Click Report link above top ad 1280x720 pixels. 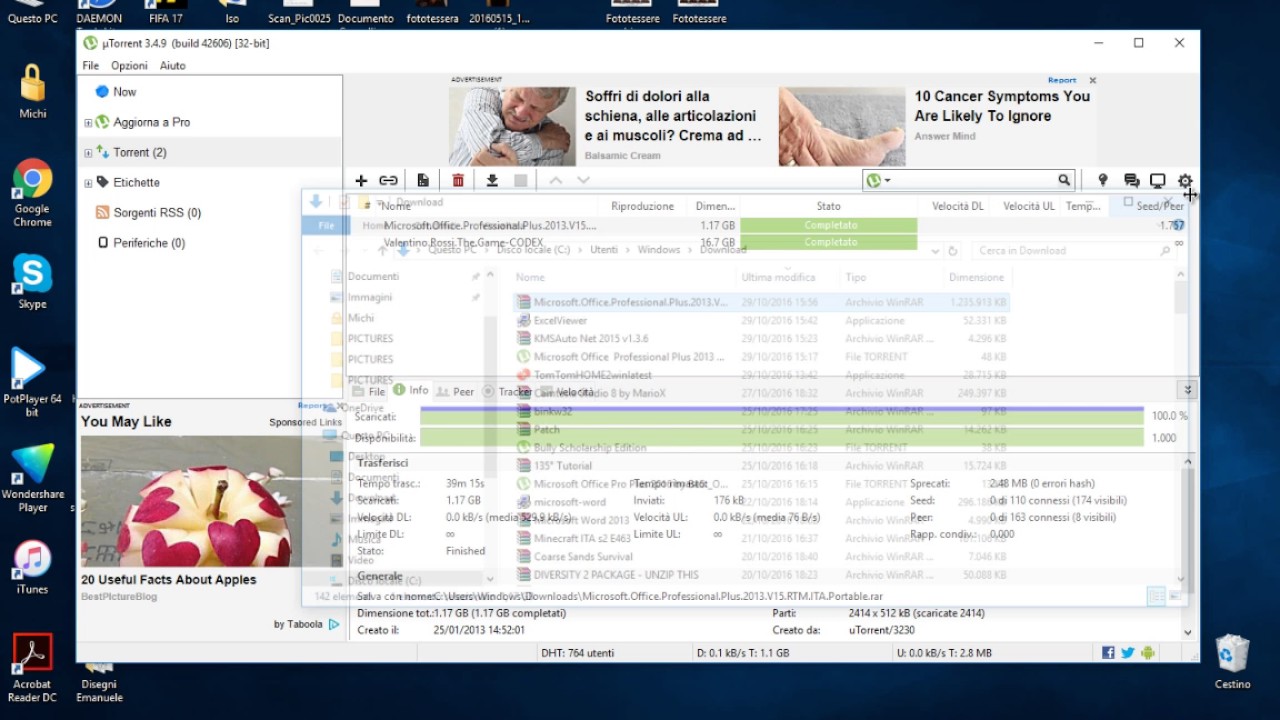click(x=1062, y=80)
